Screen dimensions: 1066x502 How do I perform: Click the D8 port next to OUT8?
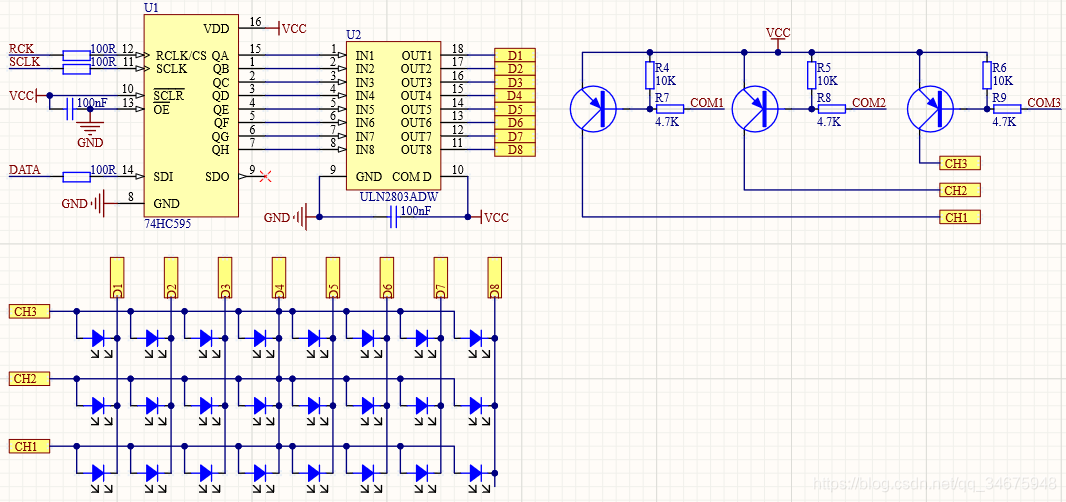pos(515,150)
